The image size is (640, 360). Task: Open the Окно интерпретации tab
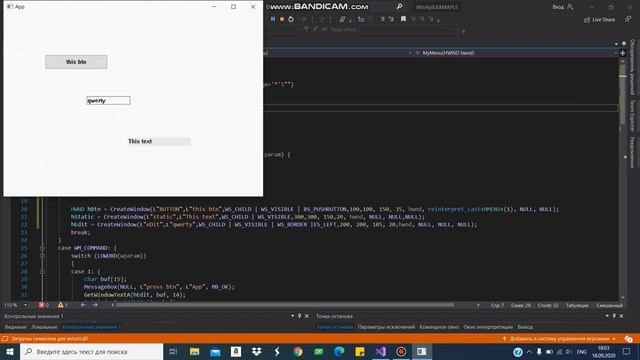click(x=488, y=327)
